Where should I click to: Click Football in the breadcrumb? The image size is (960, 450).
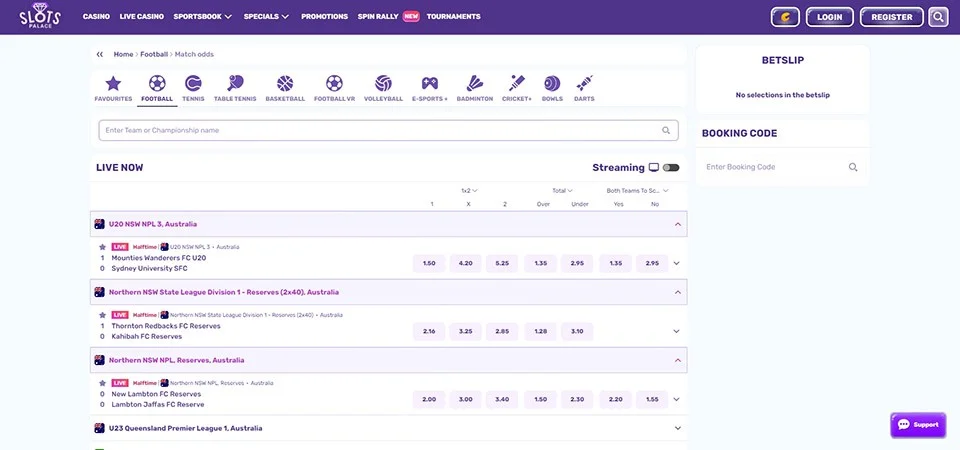click(x=154, y=54)
